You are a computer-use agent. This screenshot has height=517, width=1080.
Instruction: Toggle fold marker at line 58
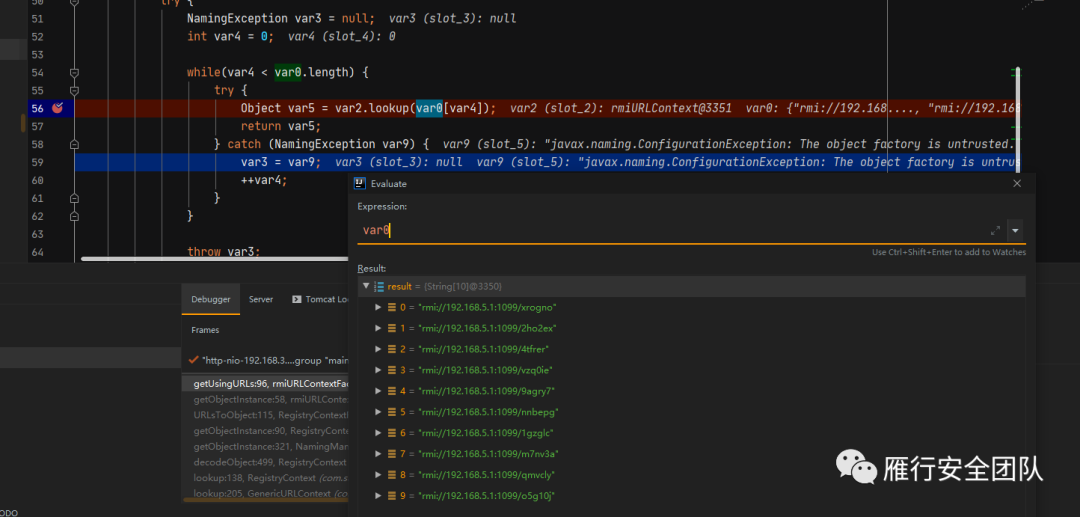click(x=74, y=144)
